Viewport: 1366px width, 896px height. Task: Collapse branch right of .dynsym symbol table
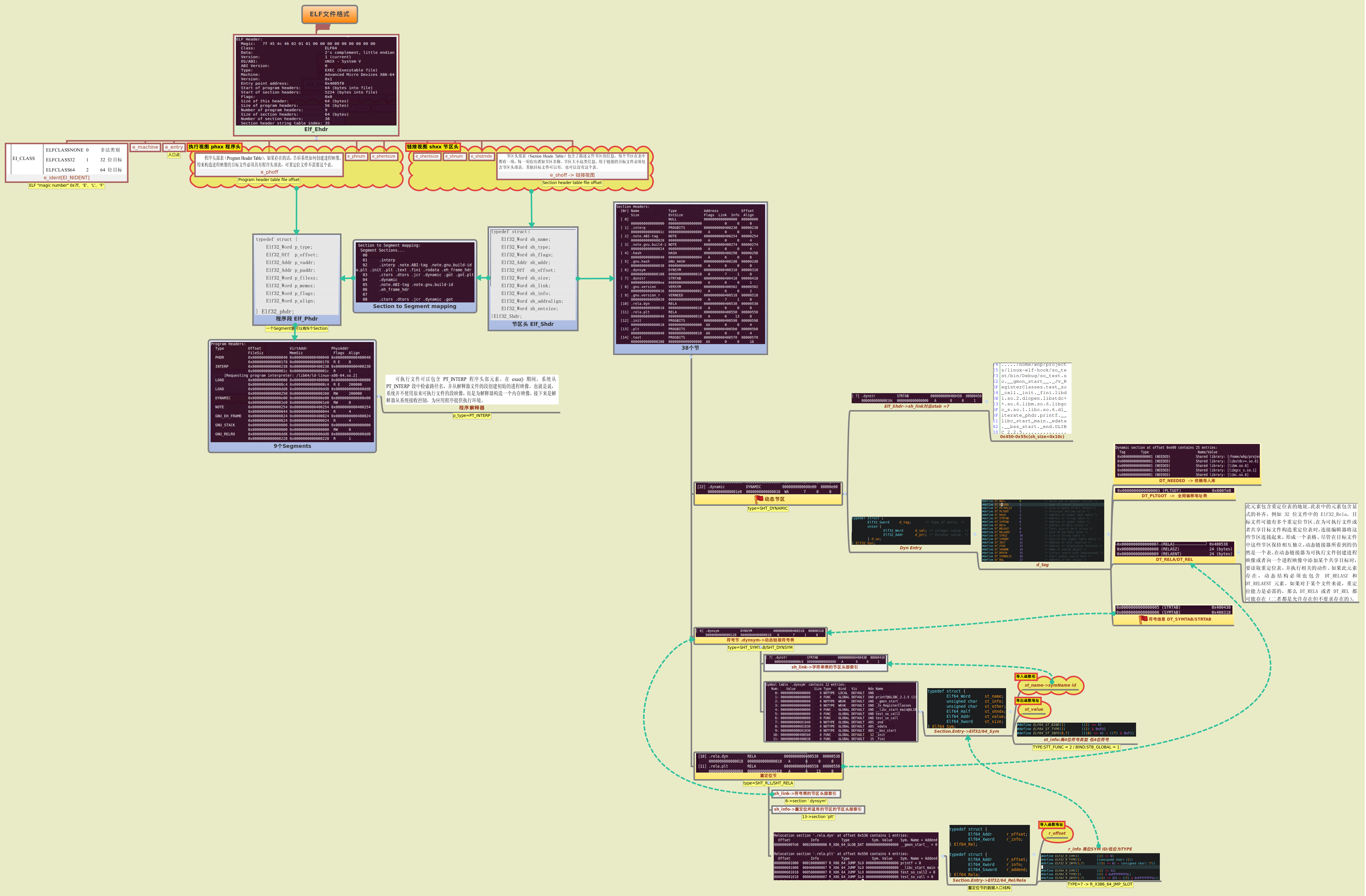point(921,711)
